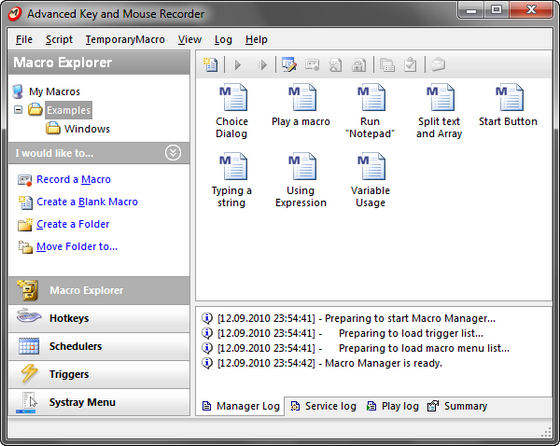Click the Move Folder to... link
This screenshot has height=446, width=560.
(77, 246)
